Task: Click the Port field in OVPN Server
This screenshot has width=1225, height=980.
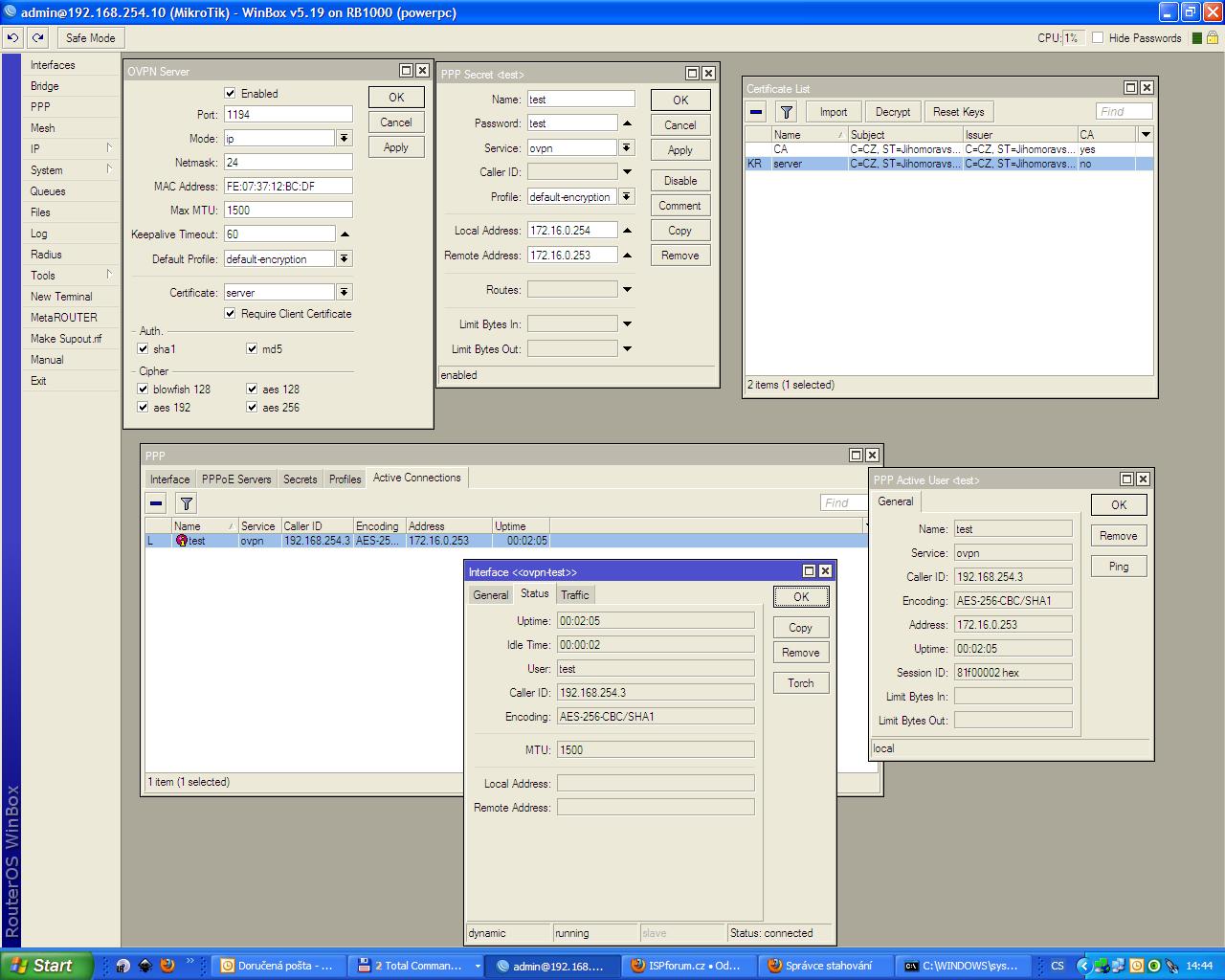Action: (x=288, y=114)
